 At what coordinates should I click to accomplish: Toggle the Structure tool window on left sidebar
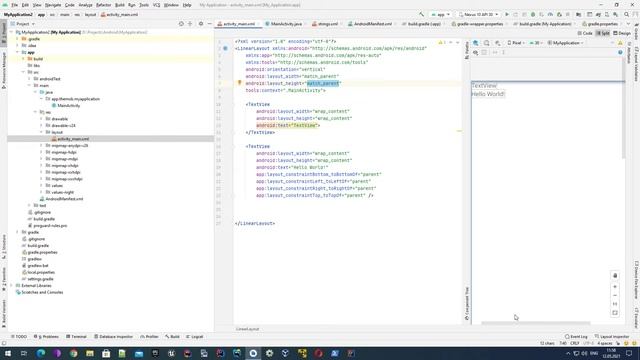click(x=4, y=247)
